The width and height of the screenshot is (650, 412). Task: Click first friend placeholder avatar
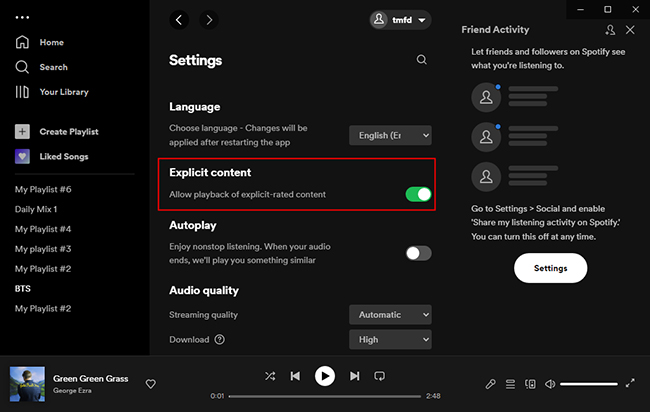486,97
